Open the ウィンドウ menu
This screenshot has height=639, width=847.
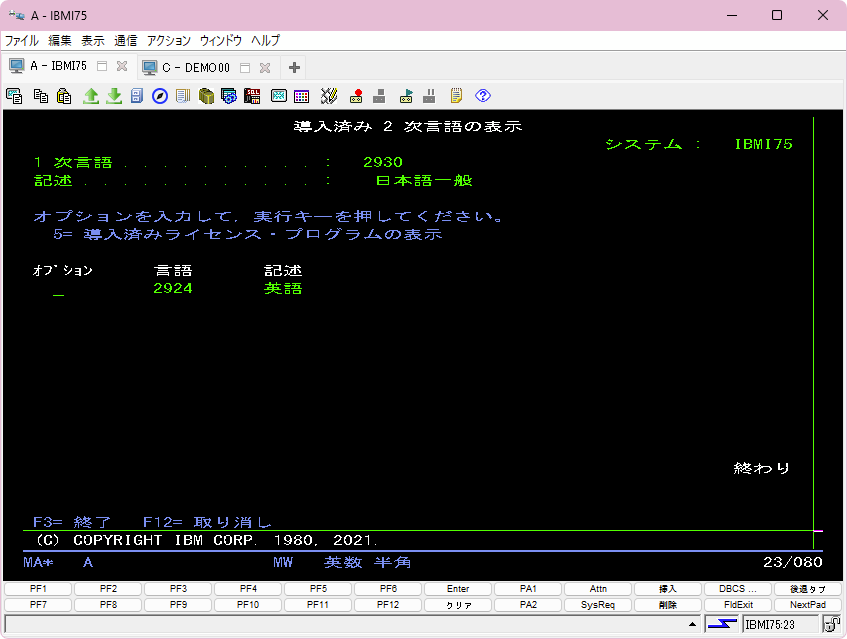pyautogui.click(x=220, y=41)
